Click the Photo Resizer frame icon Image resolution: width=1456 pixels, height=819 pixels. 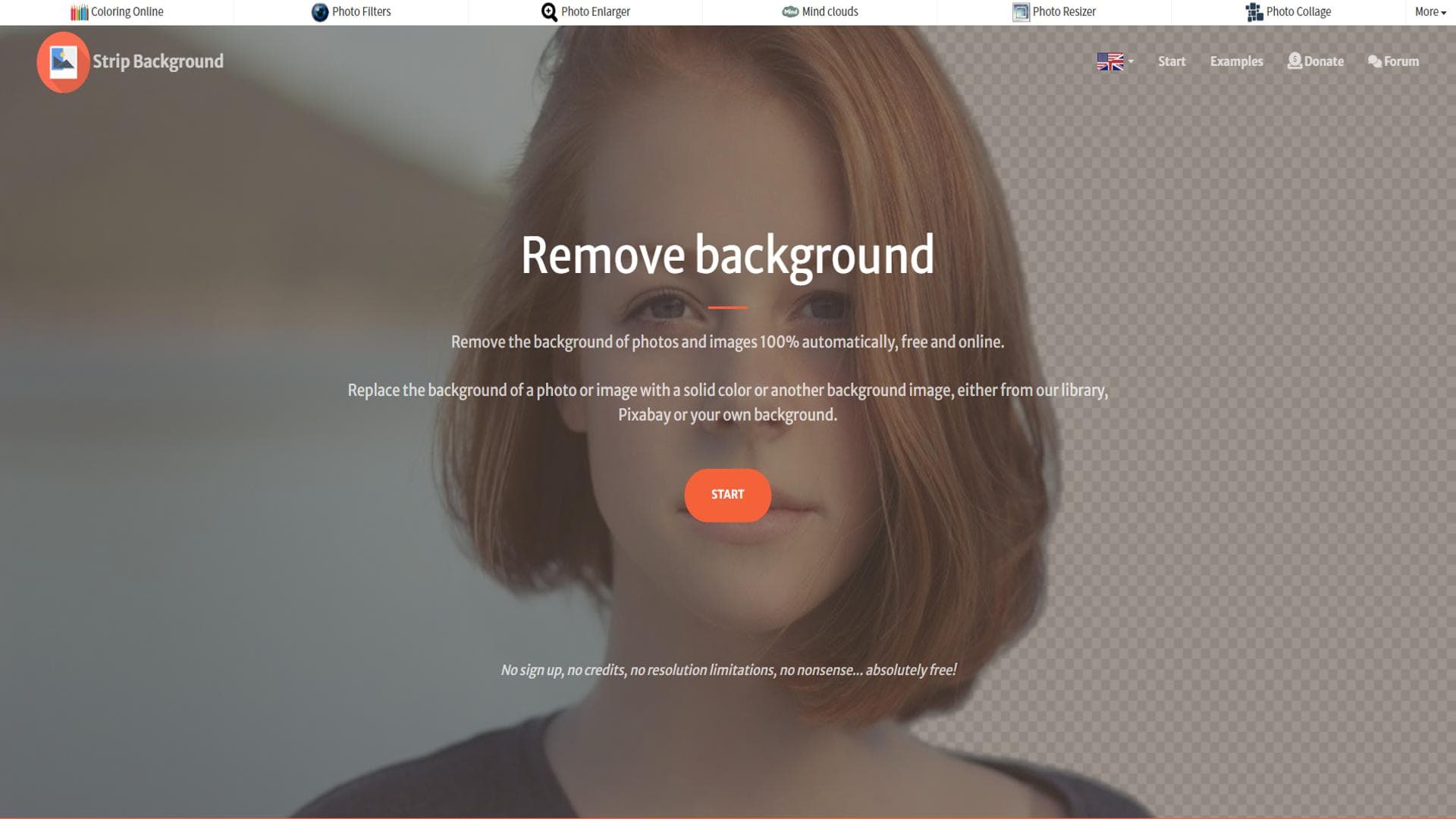tap(1021, 12)
